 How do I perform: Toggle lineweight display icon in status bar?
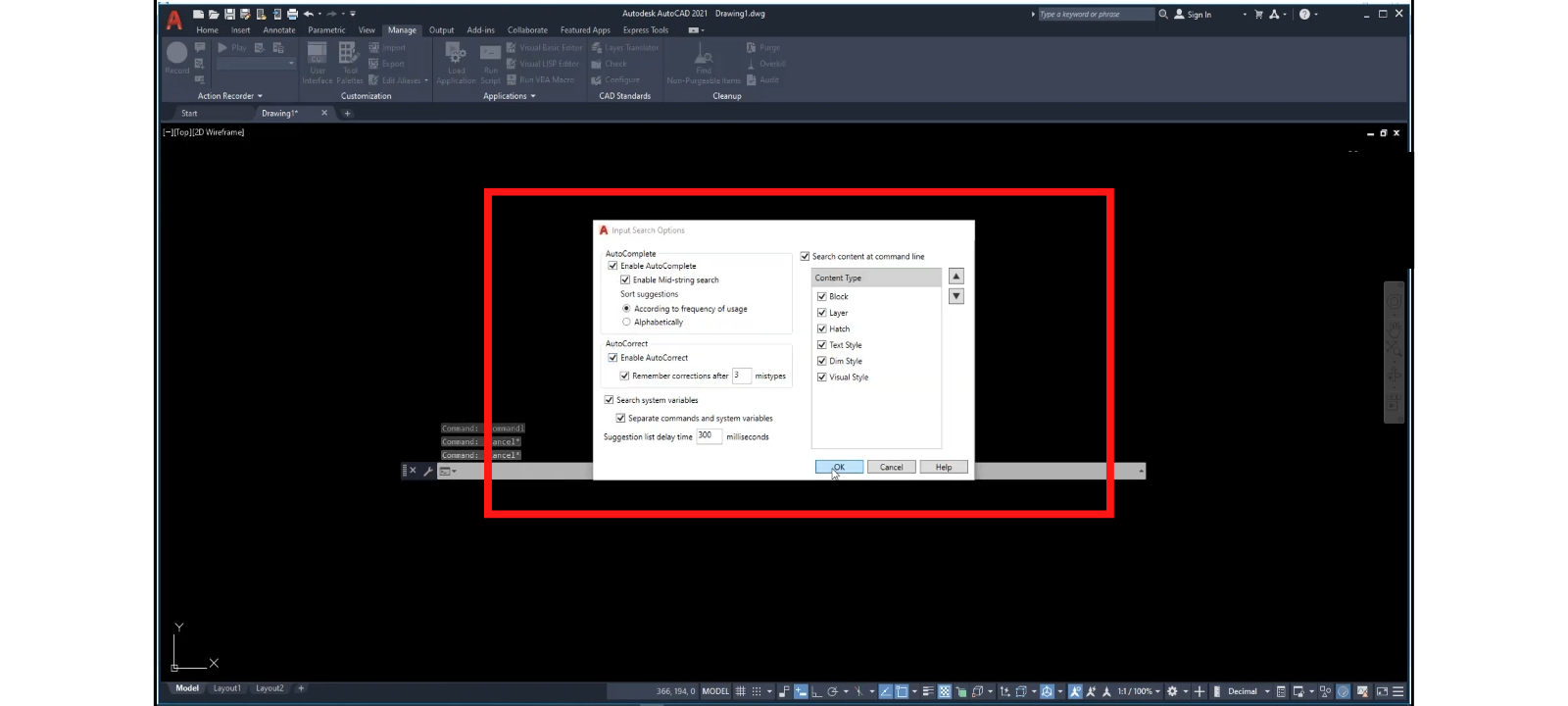coord(928,691)
